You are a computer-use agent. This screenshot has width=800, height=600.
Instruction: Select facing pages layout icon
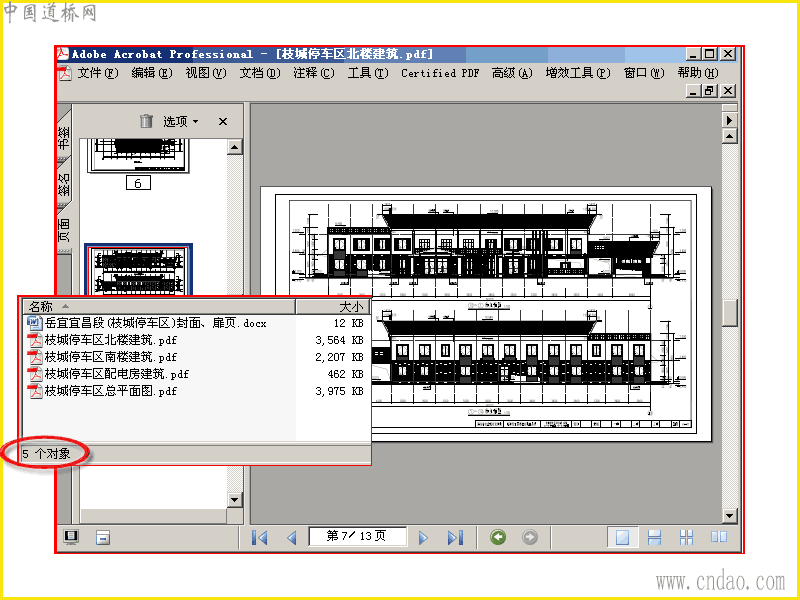point(718,537)
